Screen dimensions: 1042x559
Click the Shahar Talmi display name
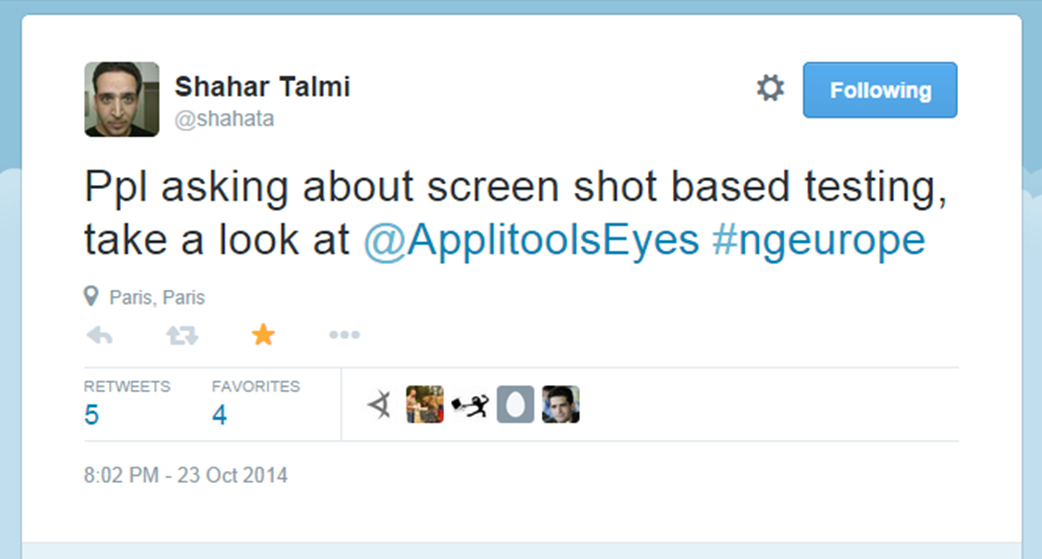[262, 87]
